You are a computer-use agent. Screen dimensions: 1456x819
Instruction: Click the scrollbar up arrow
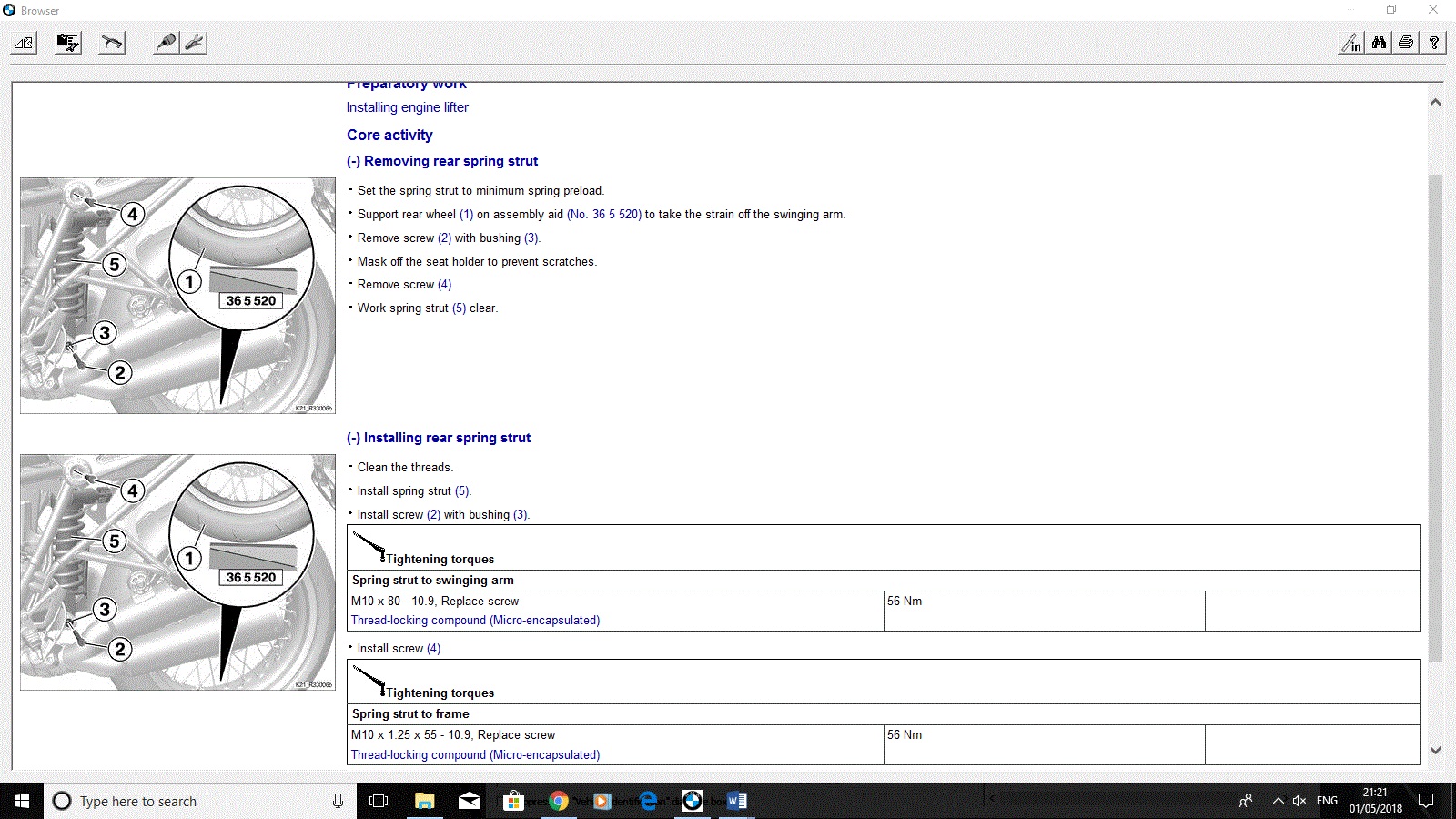[1435, 103]
